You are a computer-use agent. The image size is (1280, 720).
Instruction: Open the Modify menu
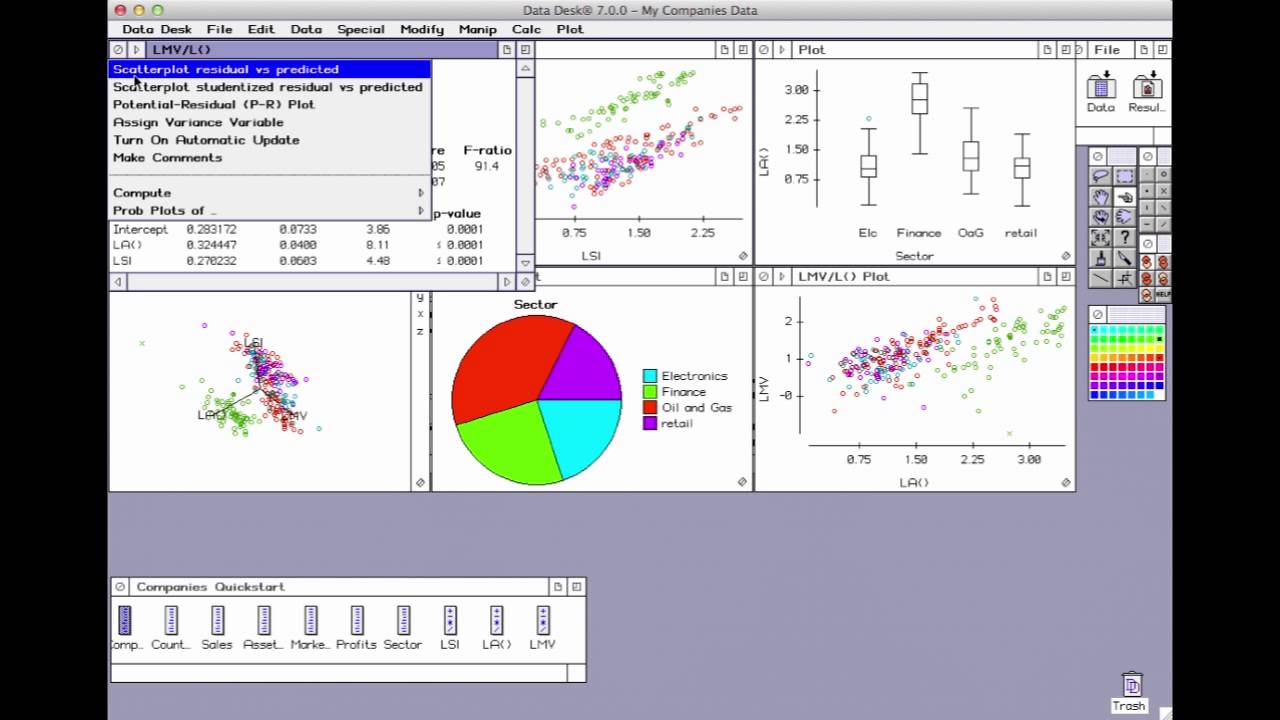[421, 29]
